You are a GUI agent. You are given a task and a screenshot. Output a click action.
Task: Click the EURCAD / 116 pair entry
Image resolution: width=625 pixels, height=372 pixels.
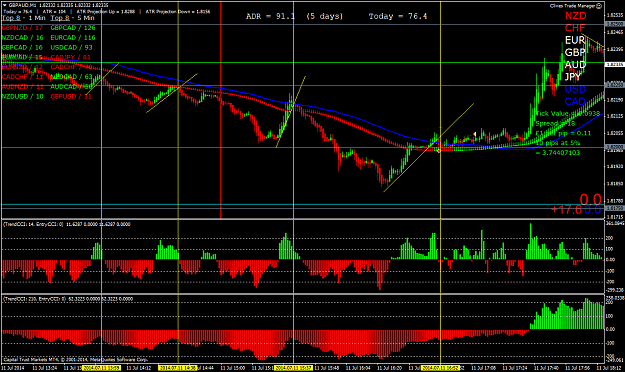click(x=73, y=37)
